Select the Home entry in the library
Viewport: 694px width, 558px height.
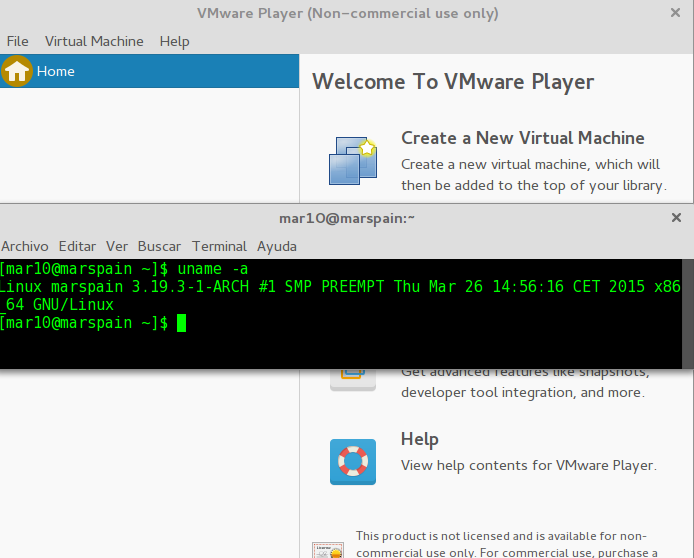pyautogui.click(x=150, y=71)
